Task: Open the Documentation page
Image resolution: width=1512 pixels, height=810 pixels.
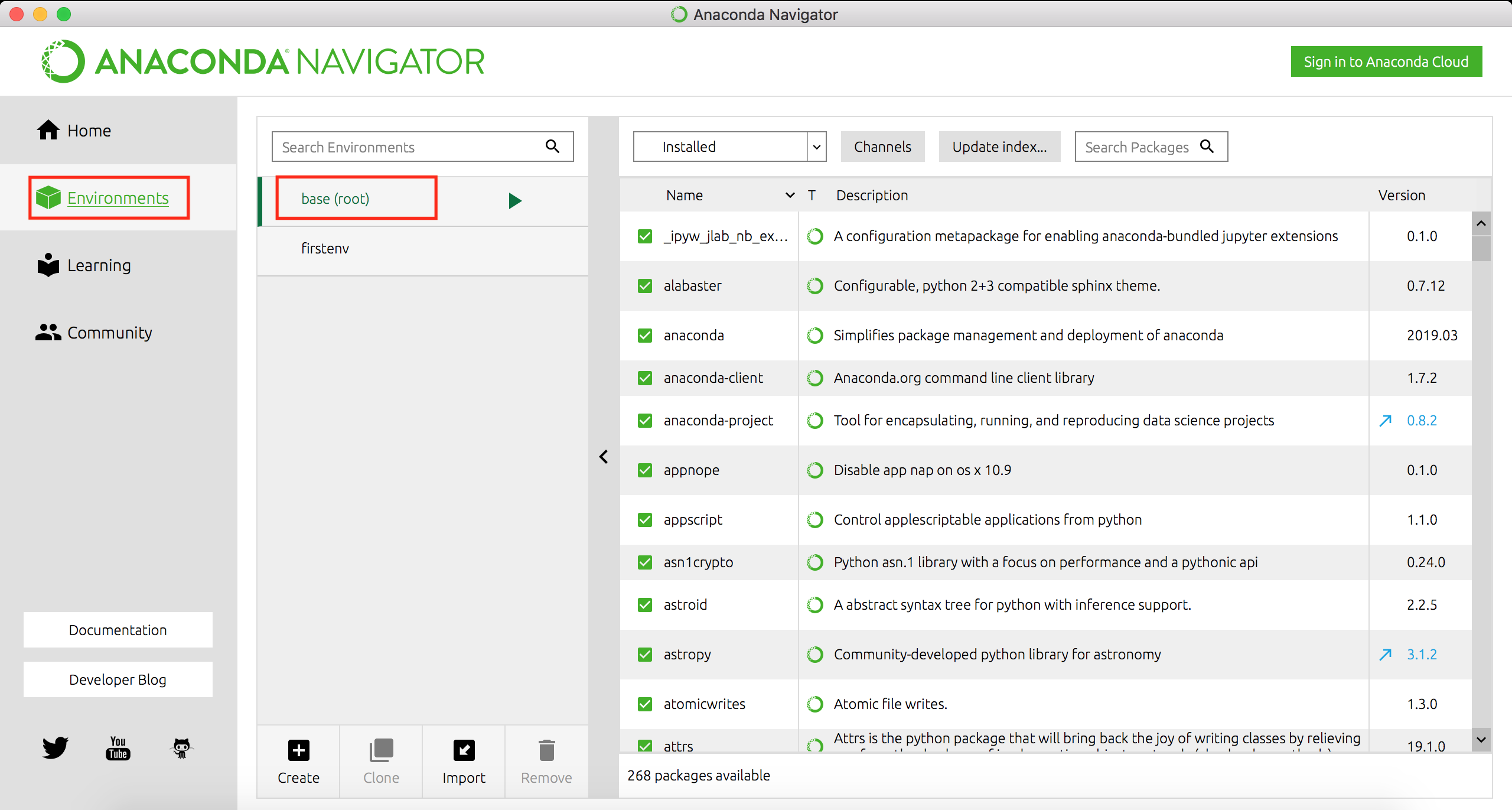Action: pos(118,630)
